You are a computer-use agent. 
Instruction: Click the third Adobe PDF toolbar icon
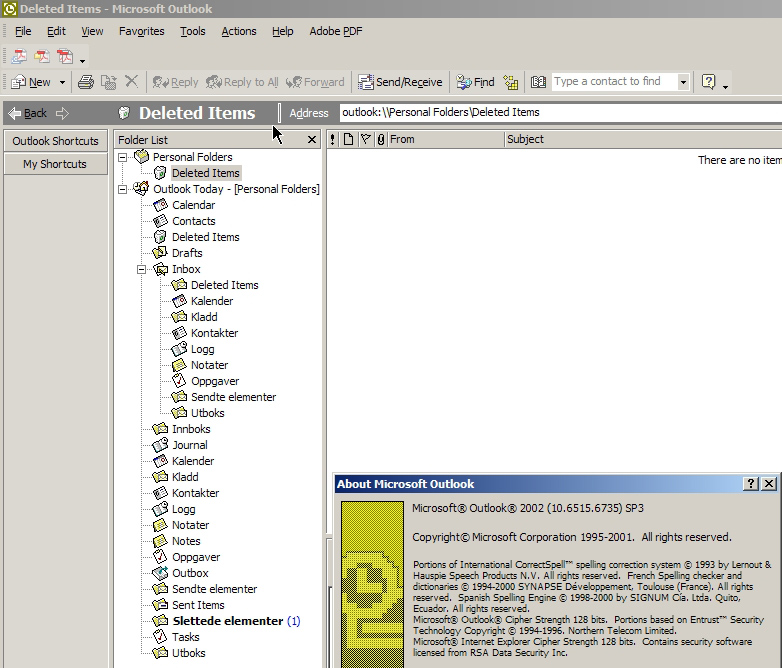click(65, 56)
